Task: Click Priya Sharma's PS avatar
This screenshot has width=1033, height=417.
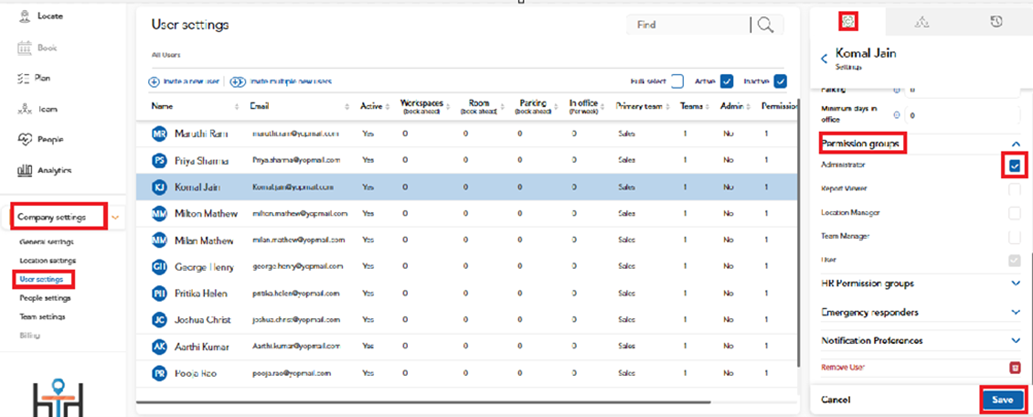Action: (x=159, y=160)
